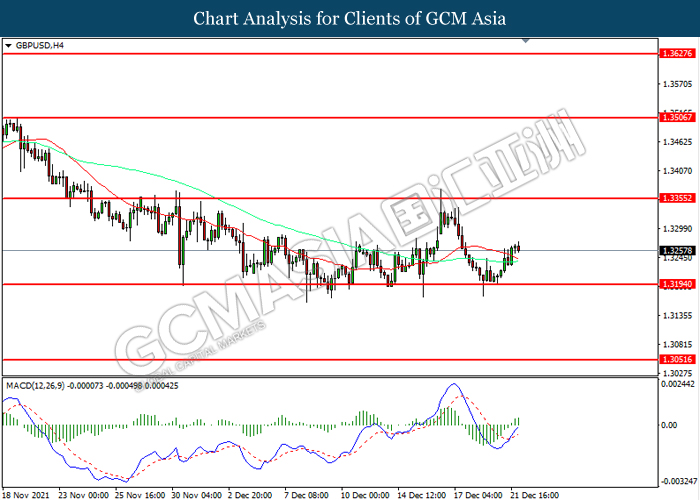Click the Chart Analysis for Clients title
700x500 pixels.
click(350, 18)
